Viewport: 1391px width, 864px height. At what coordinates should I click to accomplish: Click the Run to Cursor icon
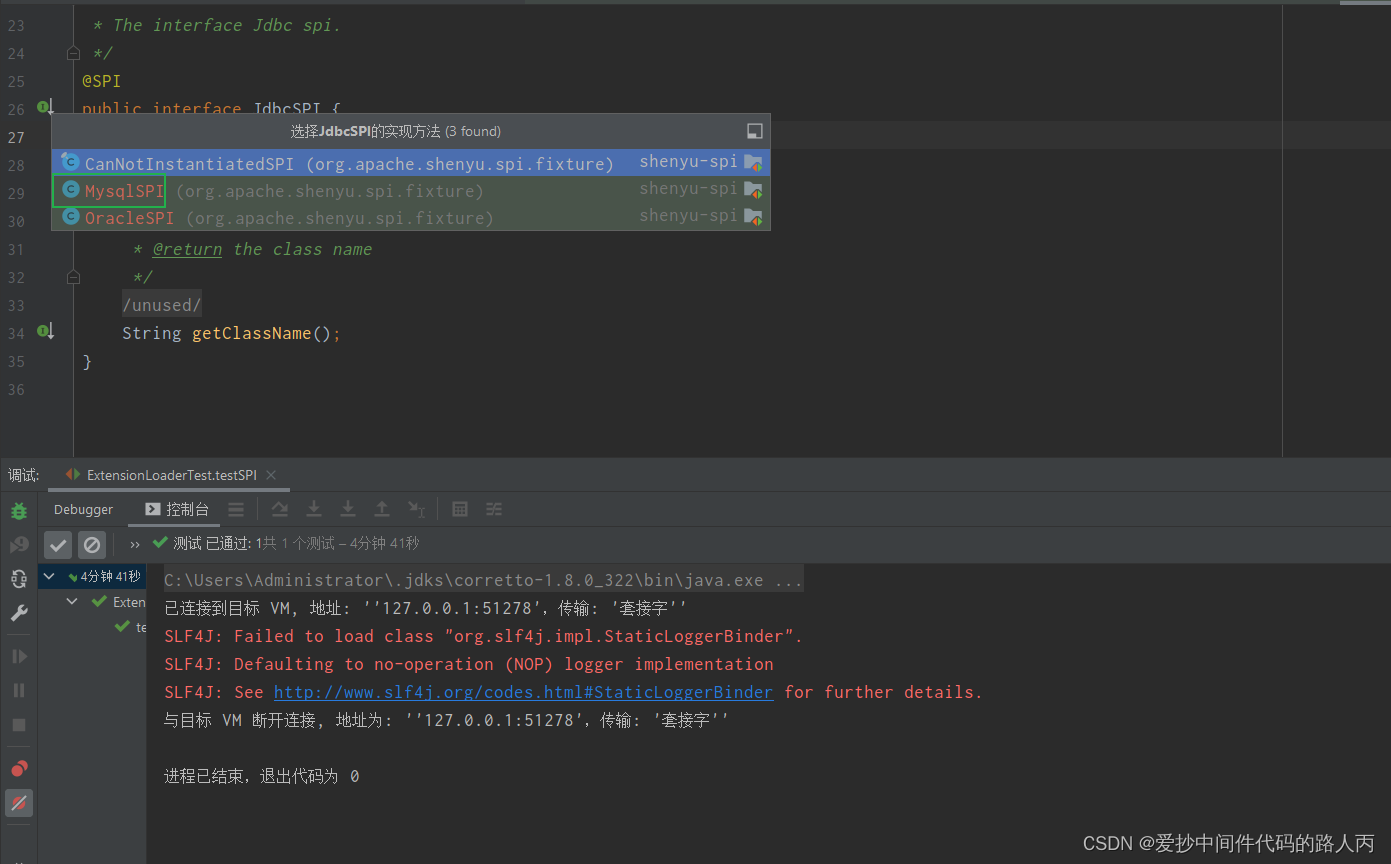click(417, 509)
